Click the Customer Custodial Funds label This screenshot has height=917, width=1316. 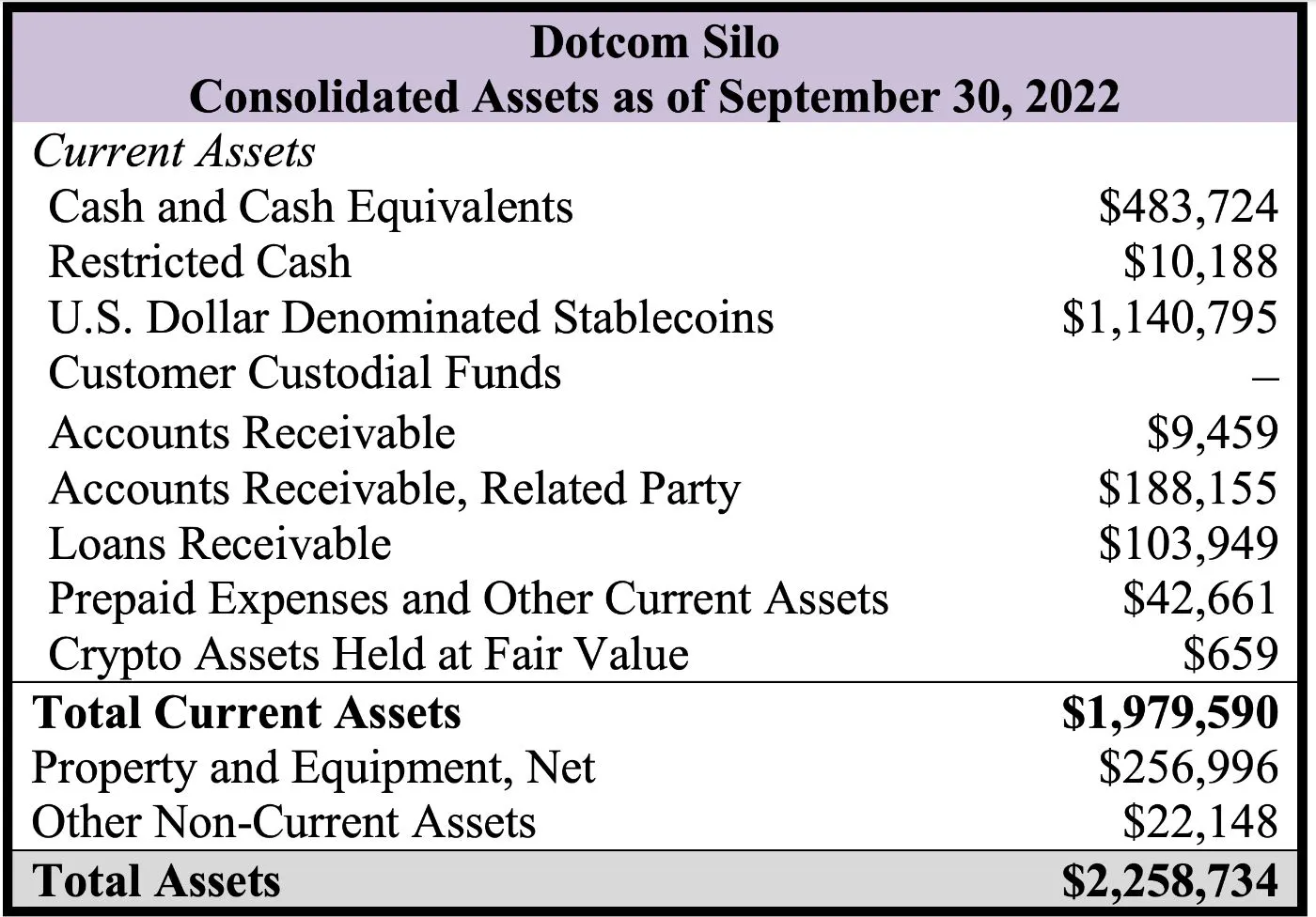305,373
